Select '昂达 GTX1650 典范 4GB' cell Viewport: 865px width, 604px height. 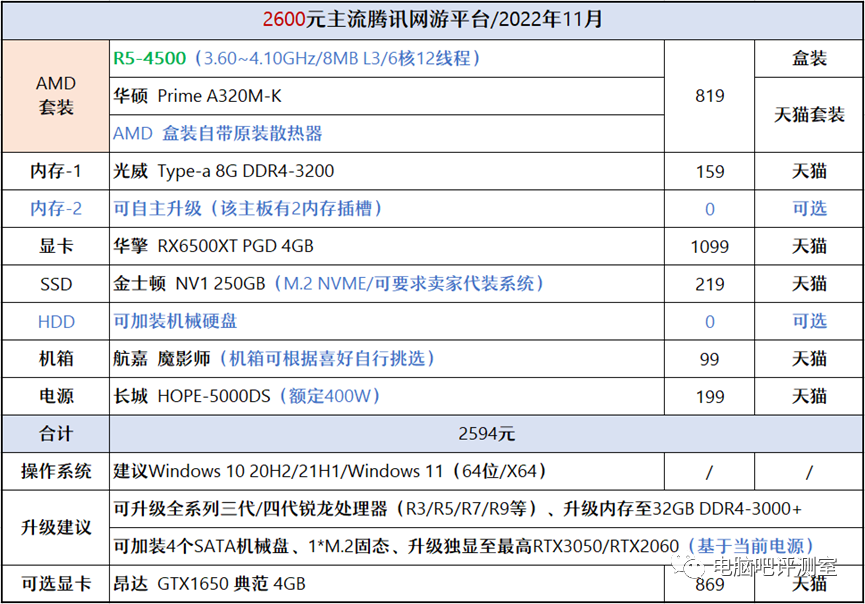tap(386, 584)
